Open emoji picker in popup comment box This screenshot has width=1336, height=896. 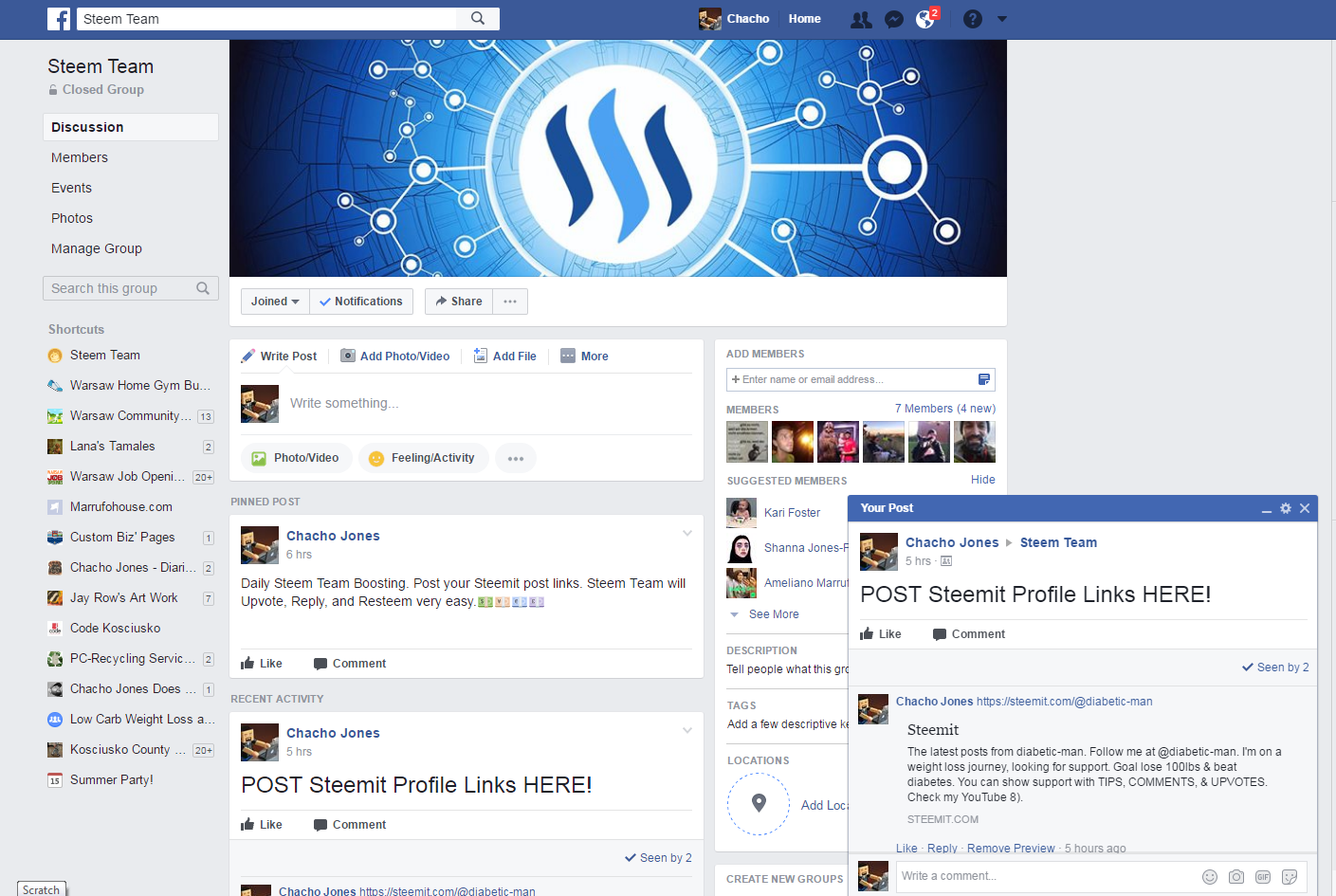pyautogui.click(x=1210, y=877)
